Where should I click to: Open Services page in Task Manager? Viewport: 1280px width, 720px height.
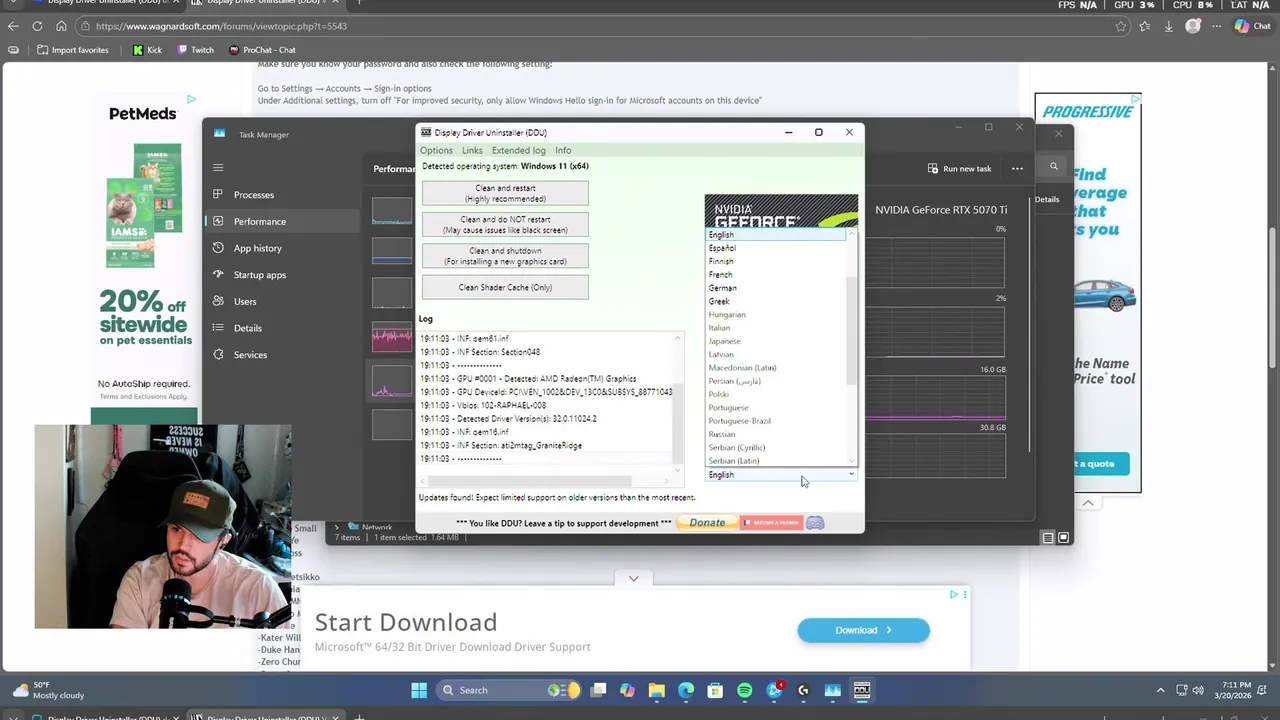250,355
